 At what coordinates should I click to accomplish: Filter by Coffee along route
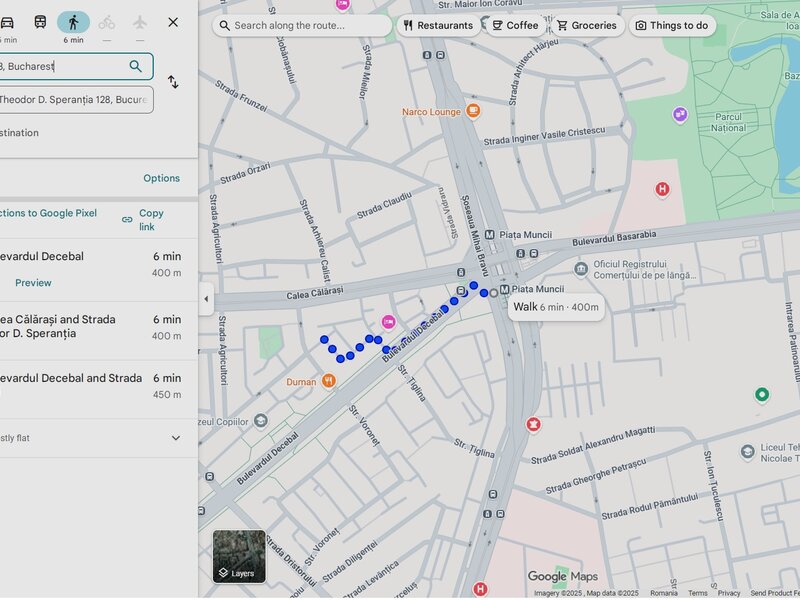pyautogui.click(x=515, y=26)
